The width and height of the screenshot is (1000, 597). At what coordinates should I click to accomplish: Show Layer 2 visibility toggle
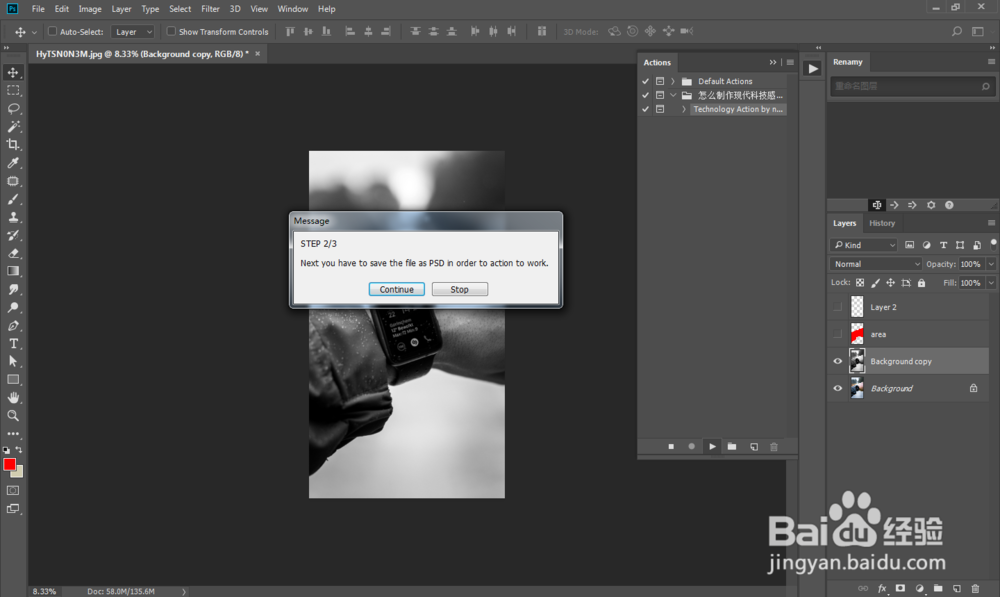click(x=837, y=307)
